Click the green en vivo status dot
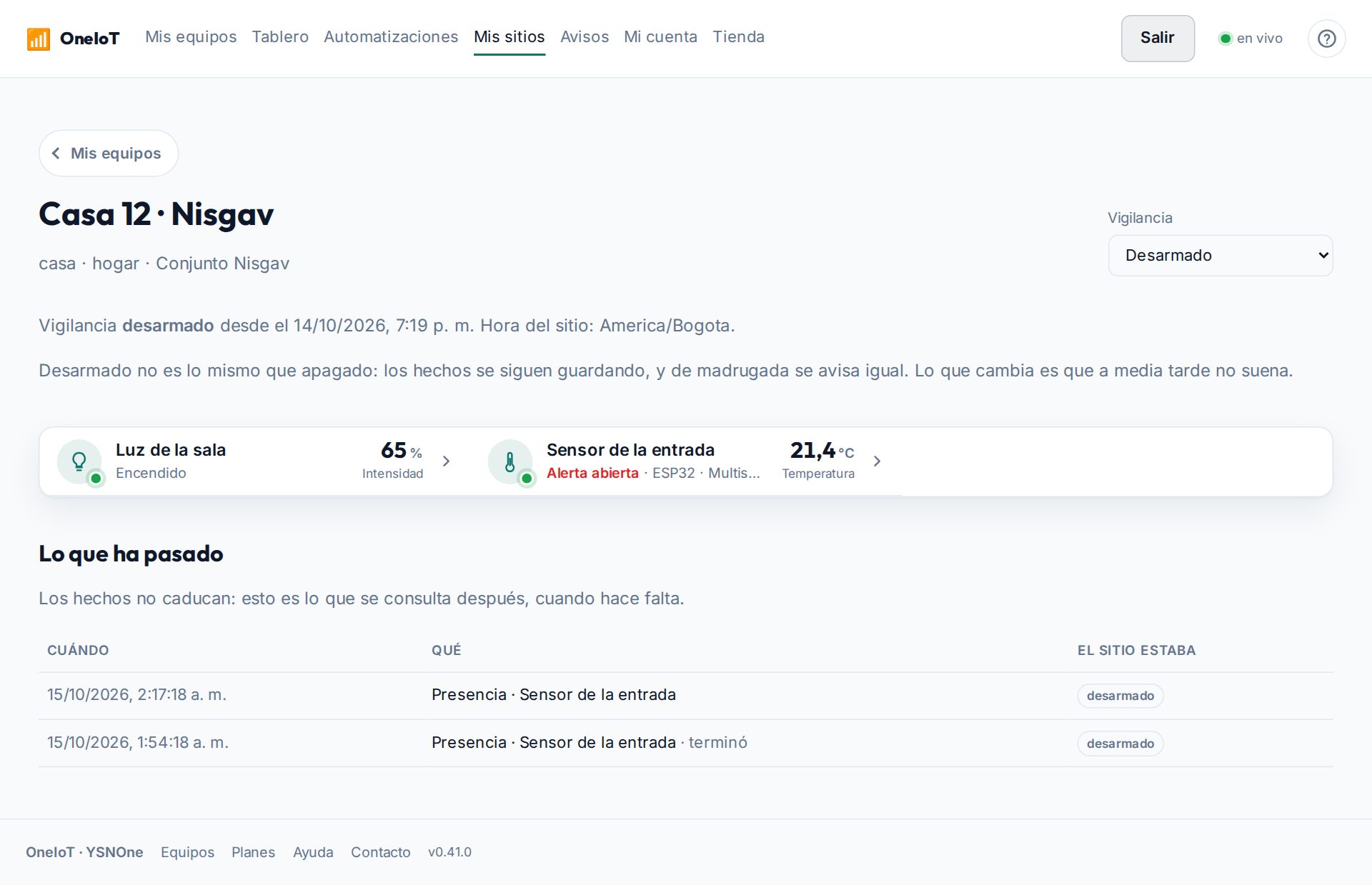1372x885 pixels. (1225, 39)
